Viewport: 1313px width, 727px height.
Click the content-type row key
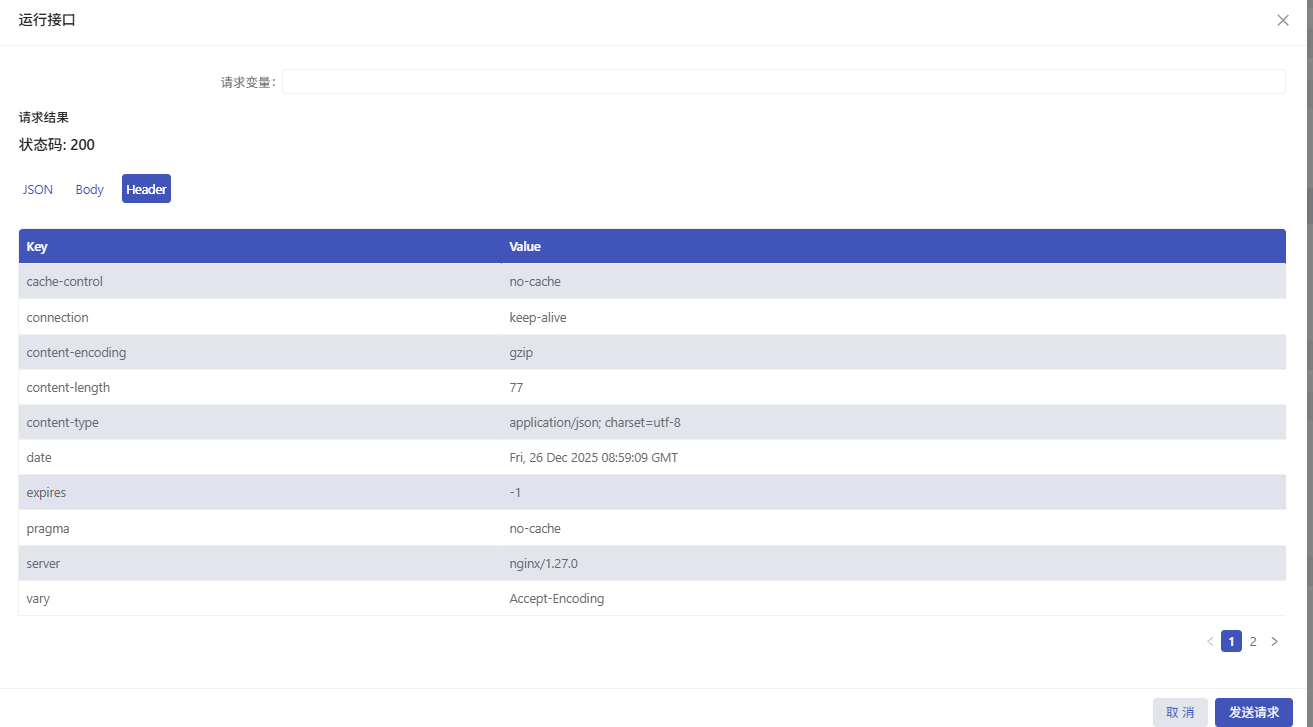coord(63,422)
